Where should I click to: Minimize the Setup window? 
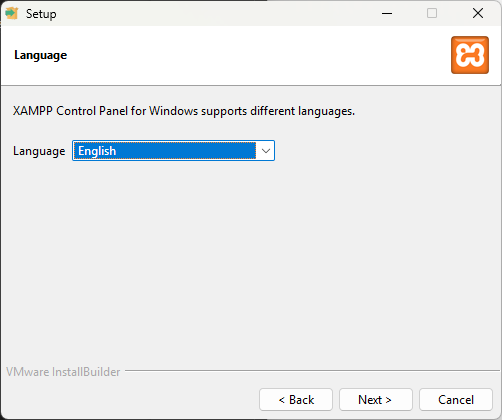click(387, 13)
